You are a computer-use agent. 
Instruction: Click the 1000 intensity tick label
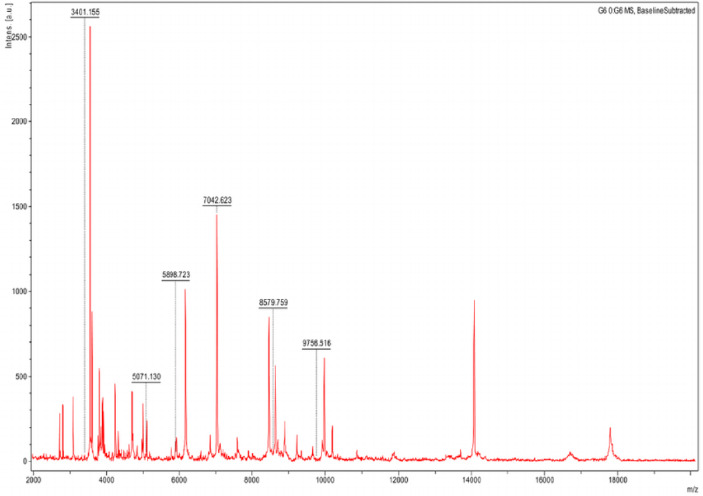pyautogui.click(x=19, y=292)
